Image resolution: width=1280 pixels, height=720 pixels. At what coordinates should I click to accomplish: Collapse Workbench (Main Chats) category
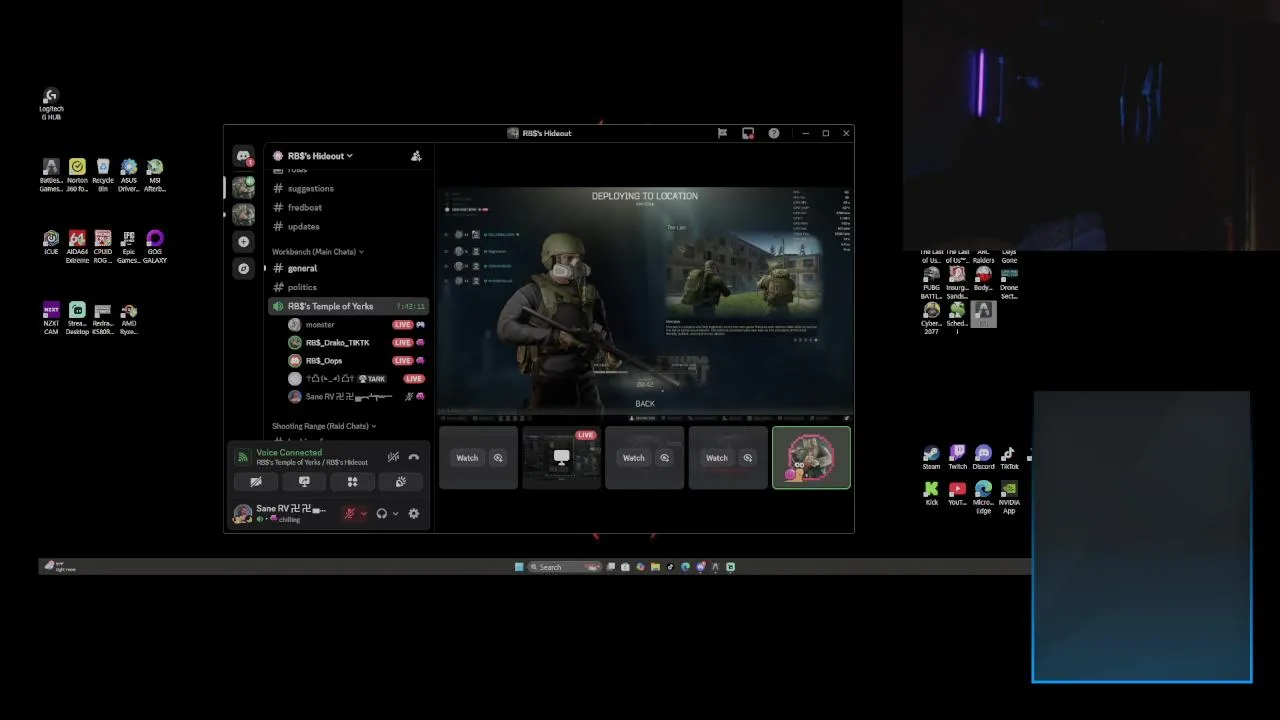coord(317,252)
